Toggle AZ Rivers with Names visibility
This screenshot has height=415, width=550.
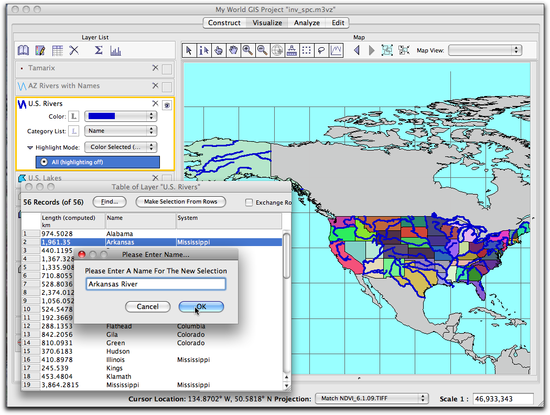[167, 87]
